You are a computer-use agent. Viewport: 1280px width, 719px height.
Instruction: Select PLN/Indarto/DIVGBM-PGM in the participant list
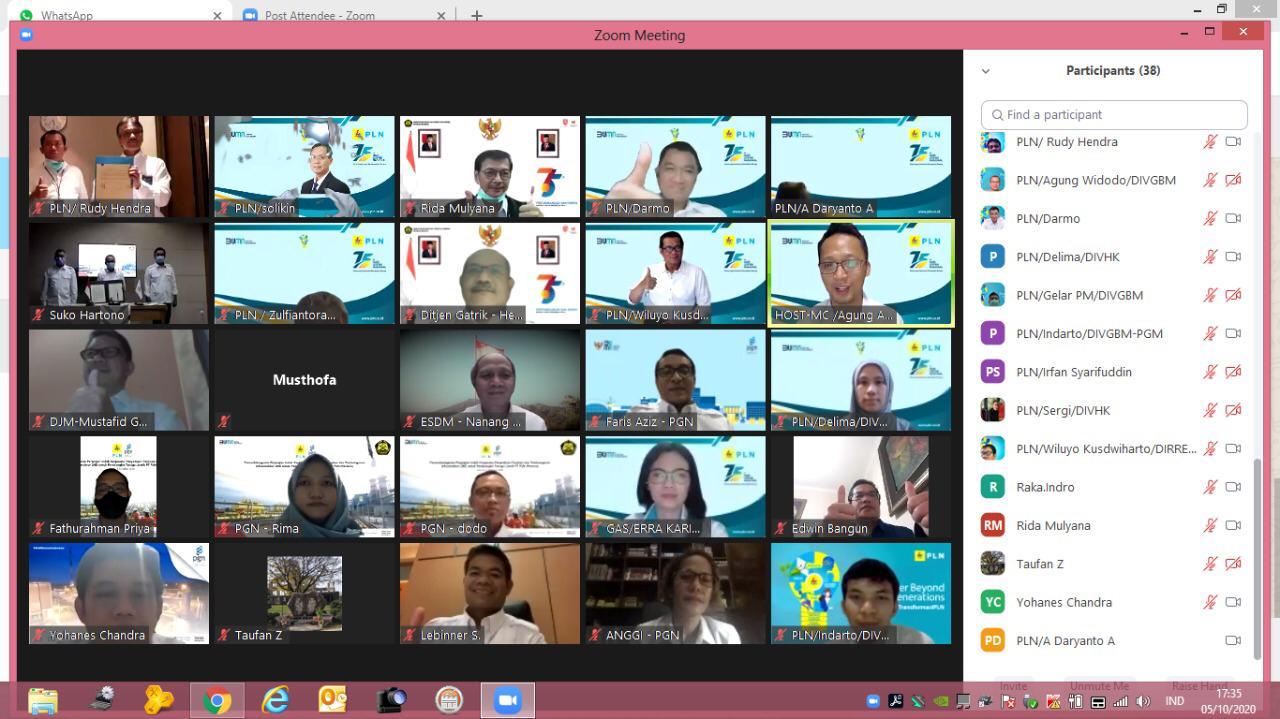(1089, 334)
